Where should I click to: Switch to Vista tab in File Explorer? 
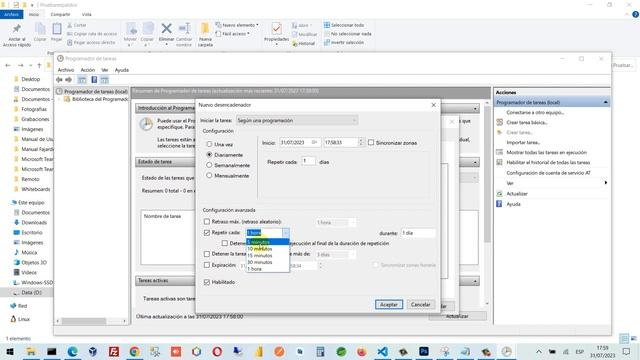coord(87,14)
